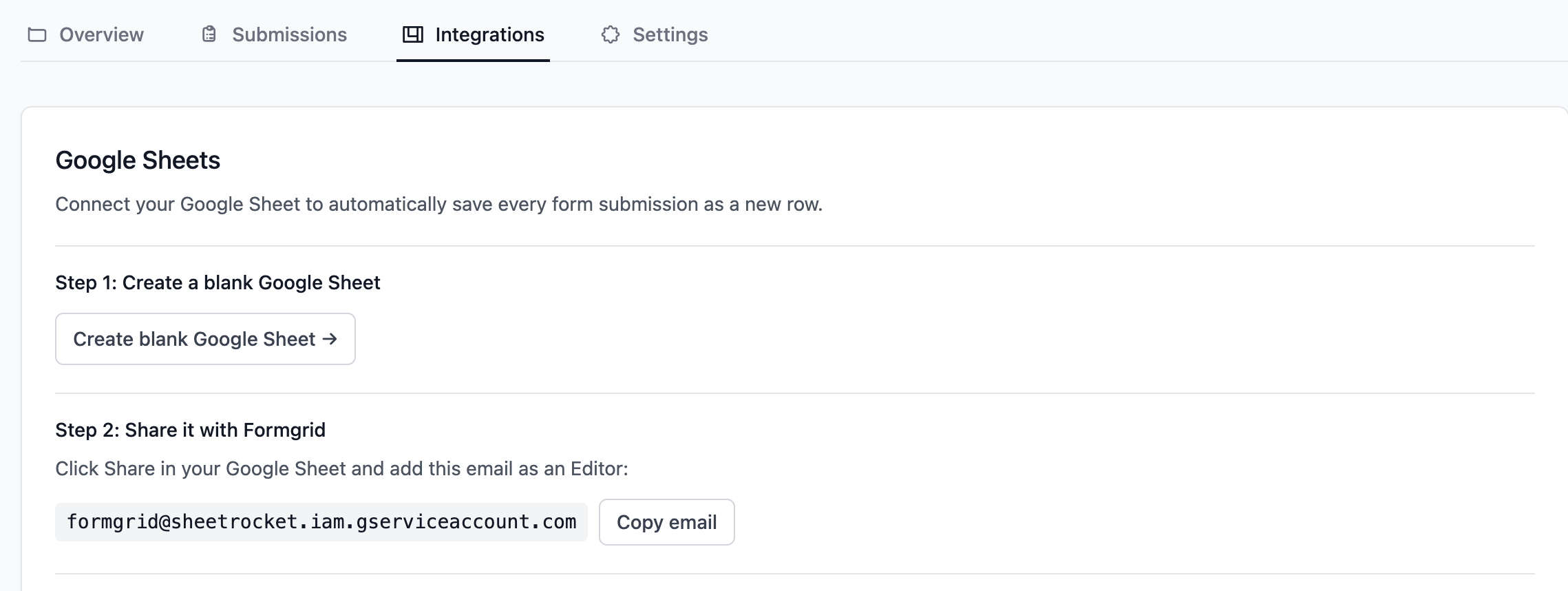Click the folder icon beside Overview
The image size is (1568, 591).
tap(37, 34)
